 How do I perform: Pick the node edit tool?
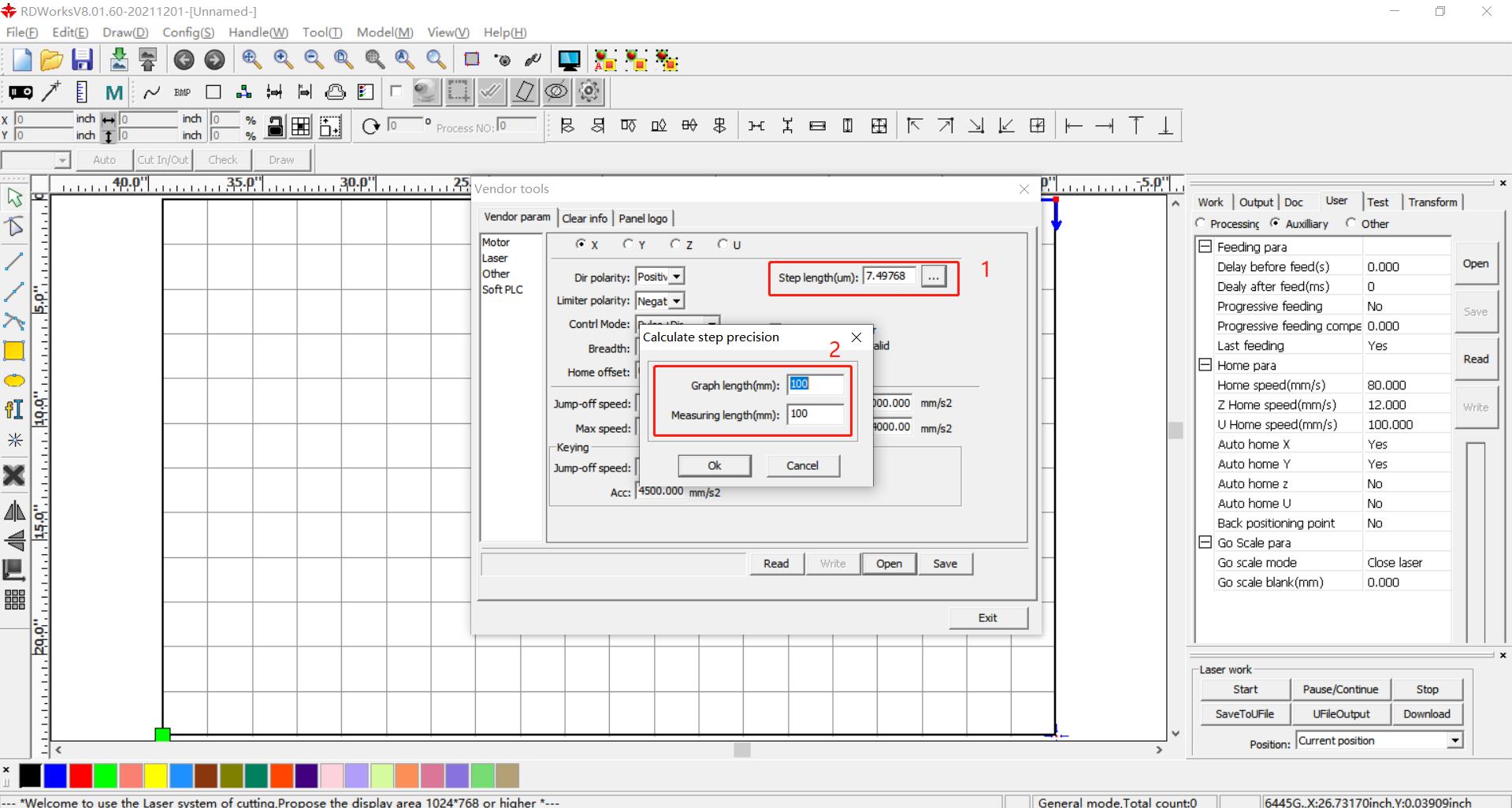14,228
